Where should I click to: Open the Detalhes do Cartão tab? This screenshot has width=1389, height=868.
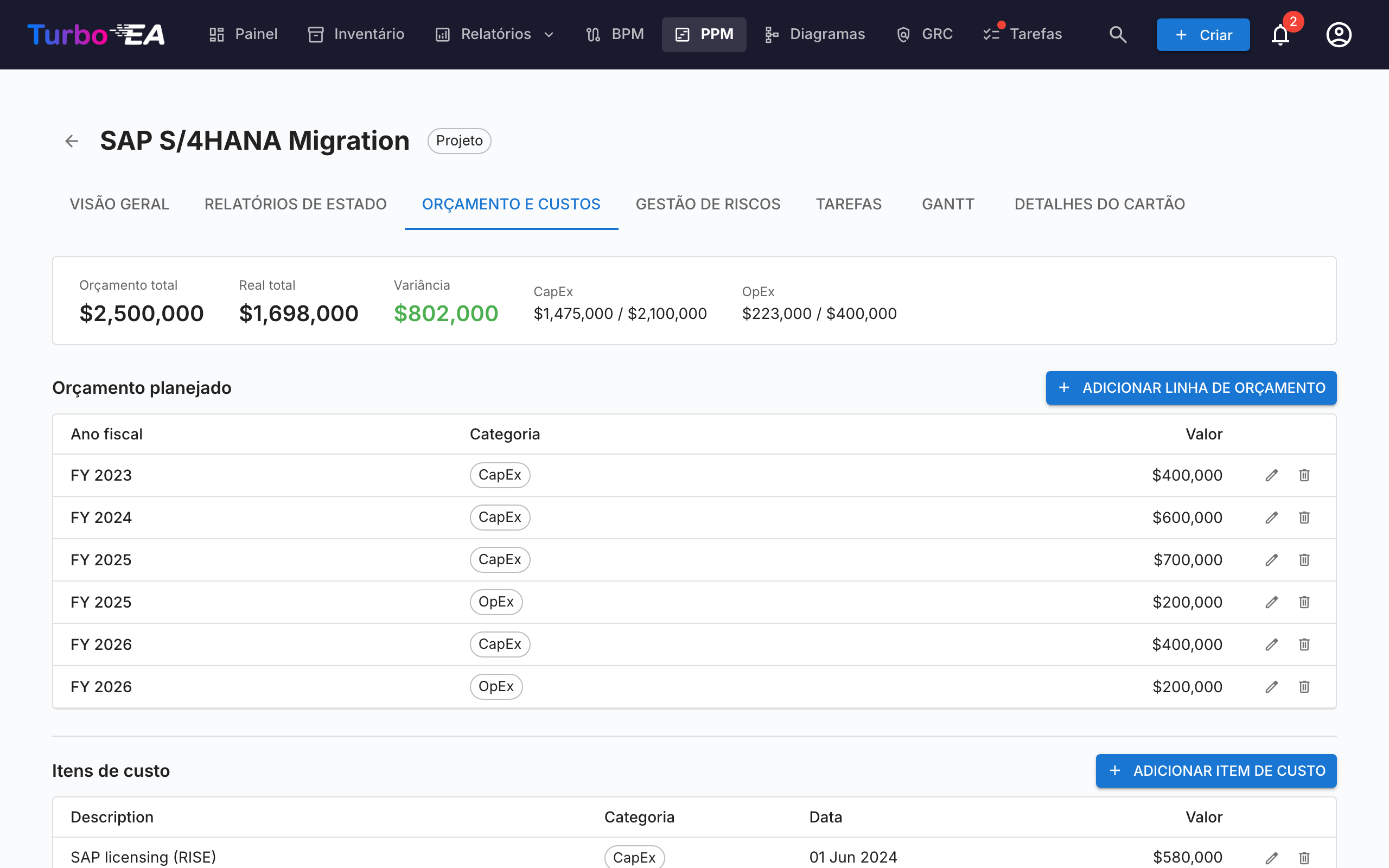click(1100, 205)
